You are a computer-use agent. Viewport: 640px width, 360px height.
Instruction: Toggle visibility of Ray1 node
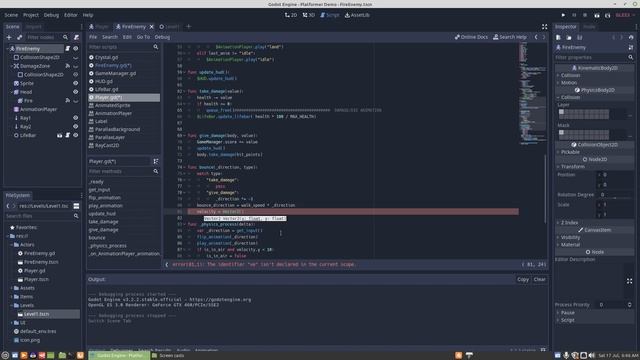click(x=75, y=118)
